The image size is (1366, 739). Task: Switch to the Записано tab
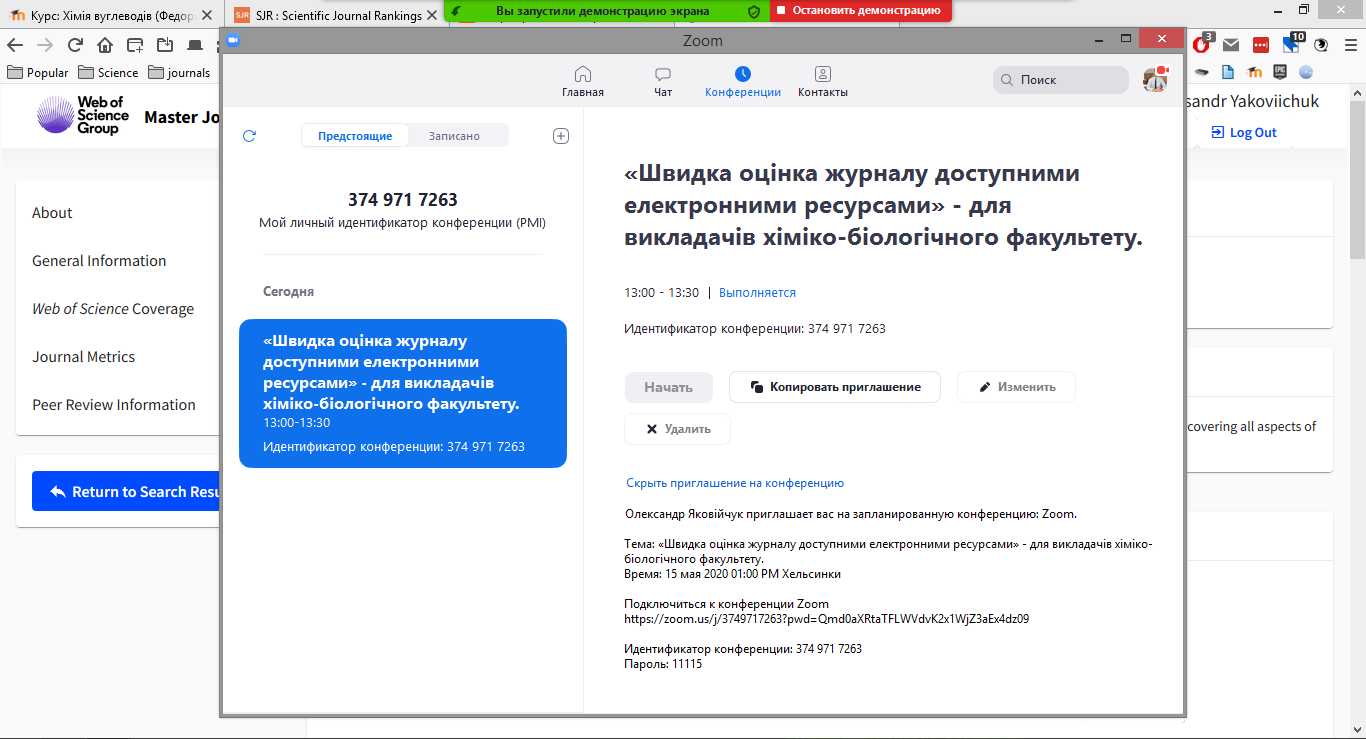tap(454, 136)
